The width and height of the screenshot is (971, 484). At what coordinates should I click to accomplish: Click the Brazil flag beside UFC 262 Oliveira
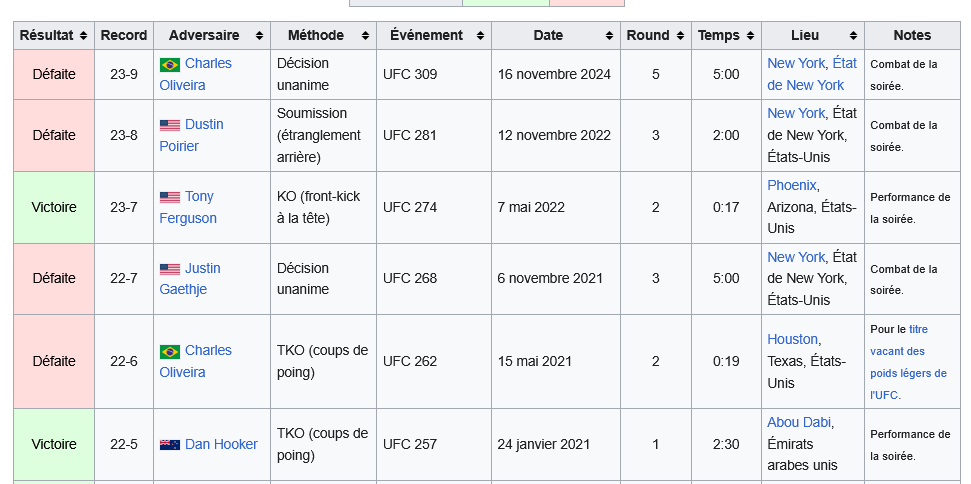[170, 351]
